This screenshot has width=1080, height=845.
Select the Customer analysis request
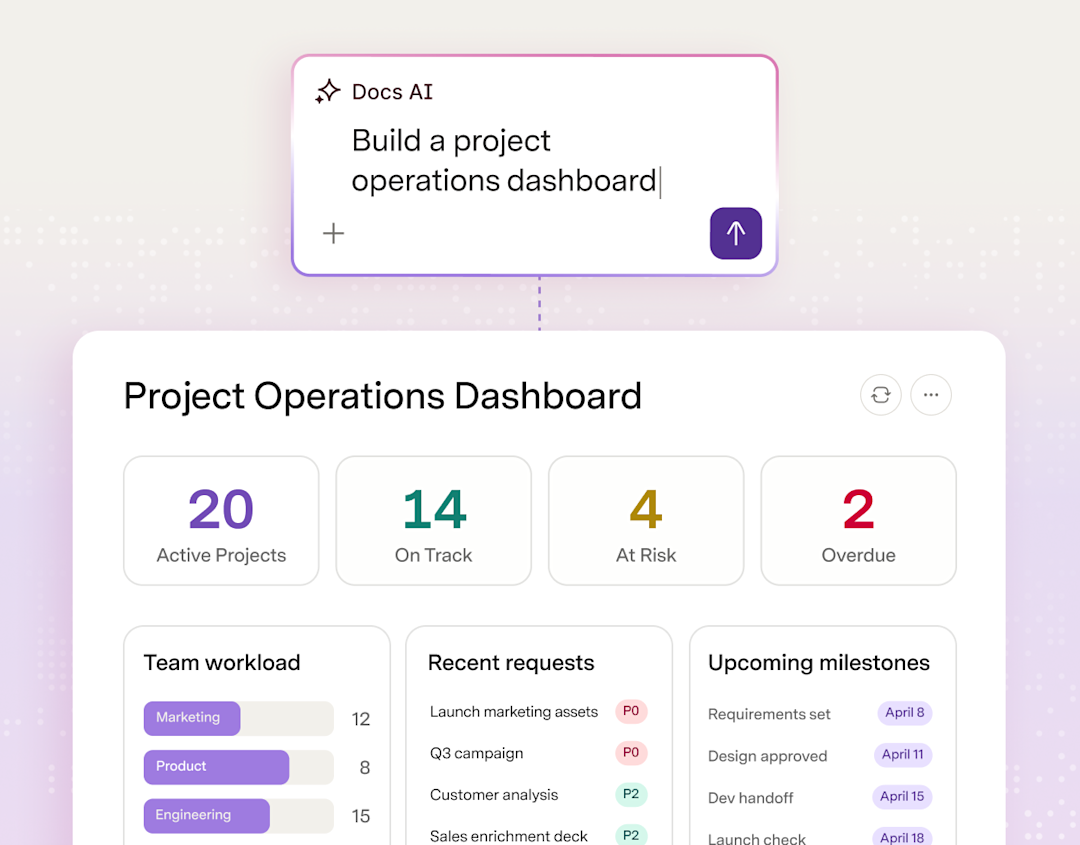point(494,795)
